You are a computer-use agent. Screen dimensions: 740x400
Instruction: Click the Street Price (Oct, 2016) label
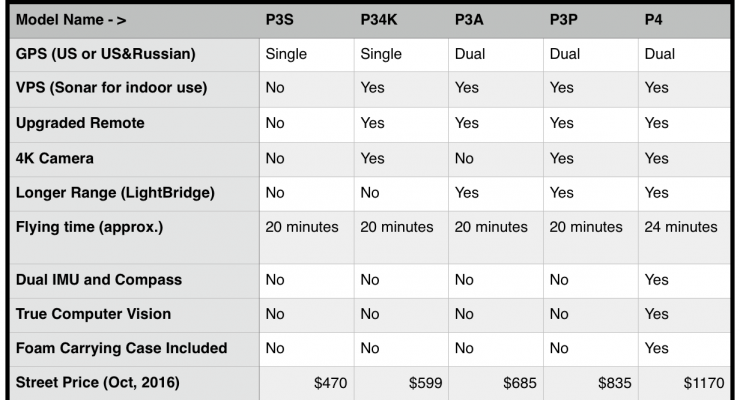point(98,383)
